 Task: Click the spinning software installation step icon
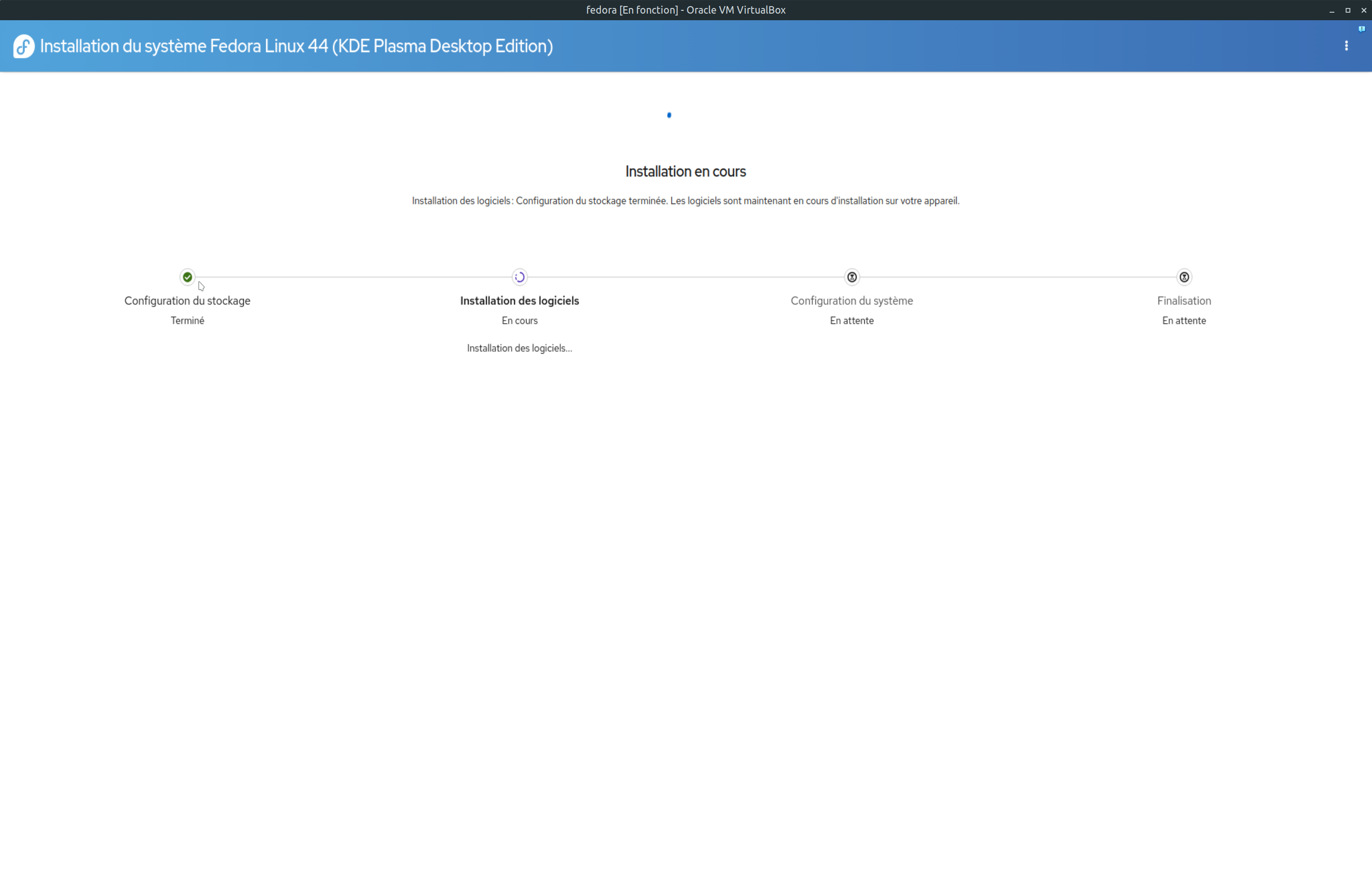click(x=519, y=277)
